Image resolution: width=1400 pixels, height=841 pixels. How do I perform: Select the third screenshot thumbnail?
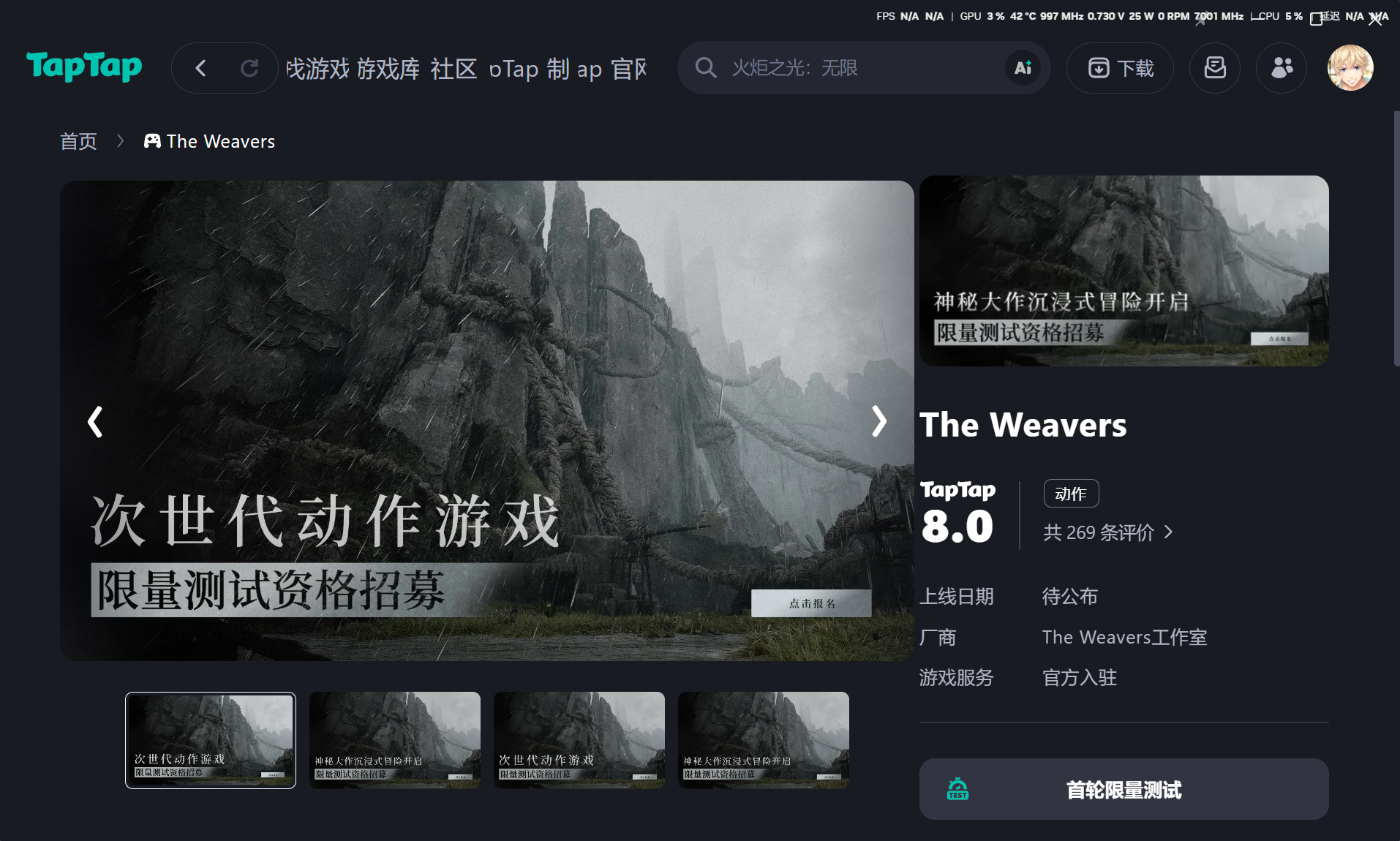coord(579,740)
